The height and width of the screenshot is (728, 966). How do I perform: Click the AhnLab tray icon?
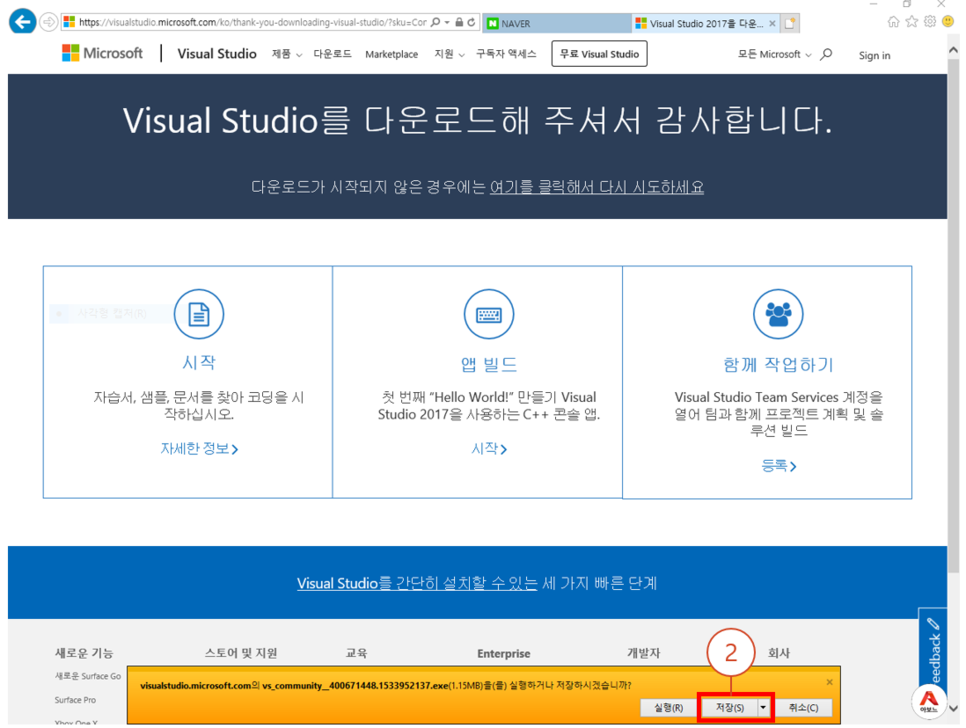(928, 701)
